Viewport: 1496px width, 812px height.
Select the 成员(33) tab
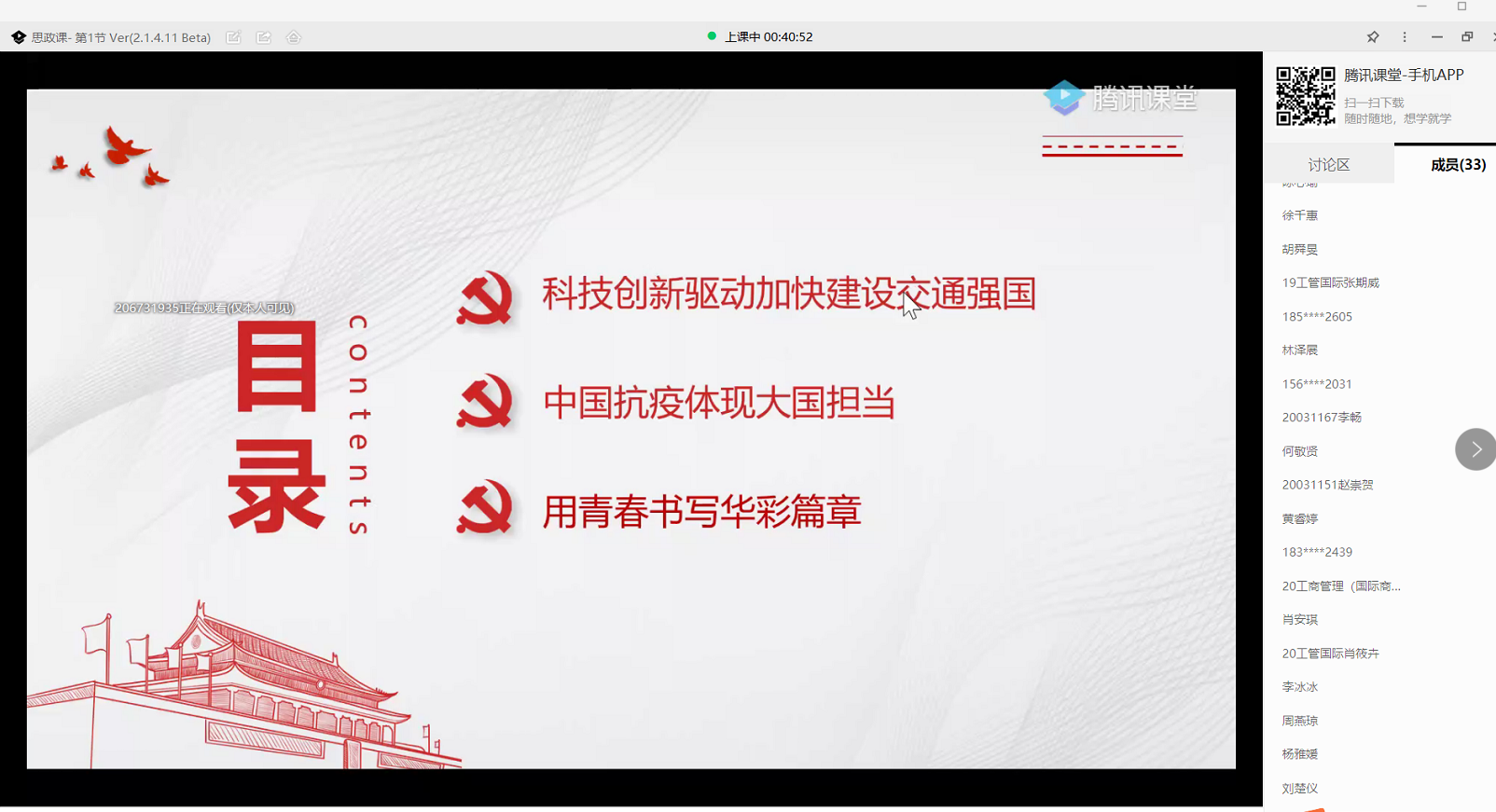[x=1457, y=165]
